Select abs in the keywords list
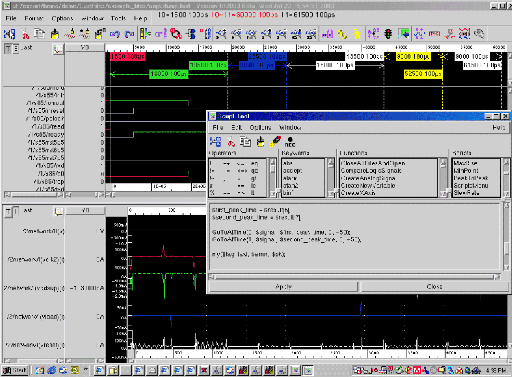This screenshot has width=512, height=377. (x=287, y=163)
